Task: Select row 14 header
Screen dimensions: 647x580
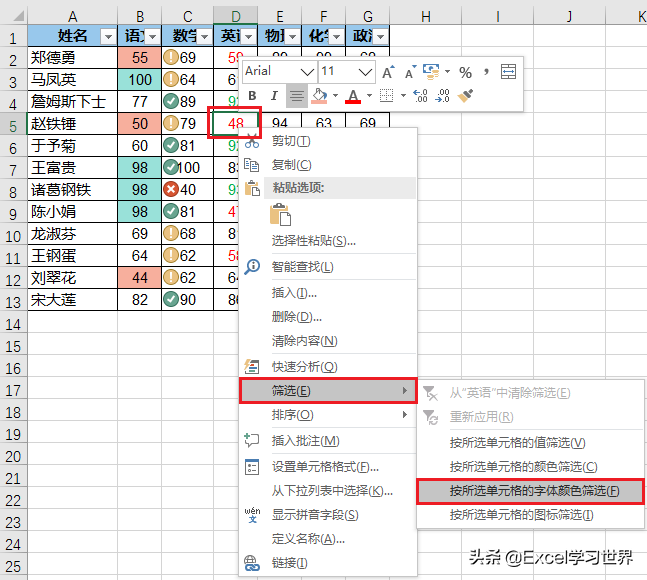Action: [x=13, y=324]
